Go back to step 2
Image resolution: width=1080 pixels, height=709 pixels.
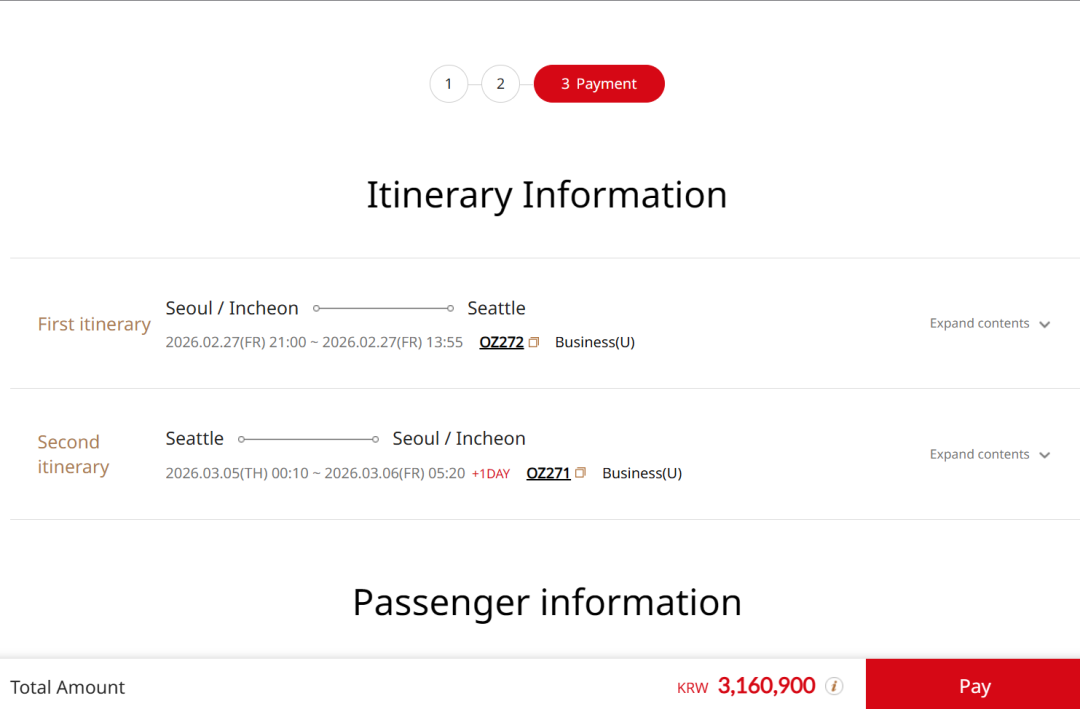tap(500, 84)
